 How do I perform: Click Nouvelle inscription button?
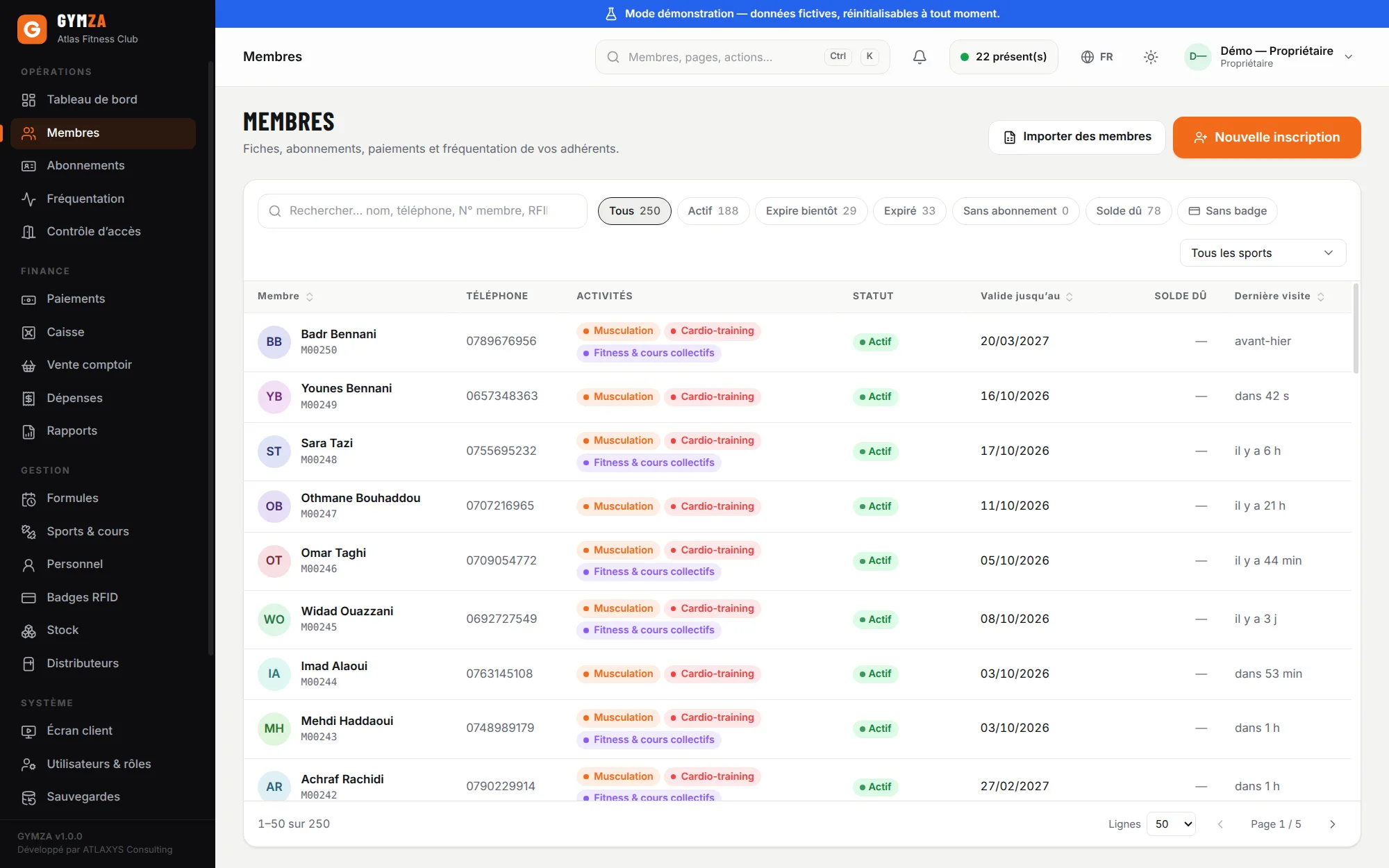[x=1267, y=137]
